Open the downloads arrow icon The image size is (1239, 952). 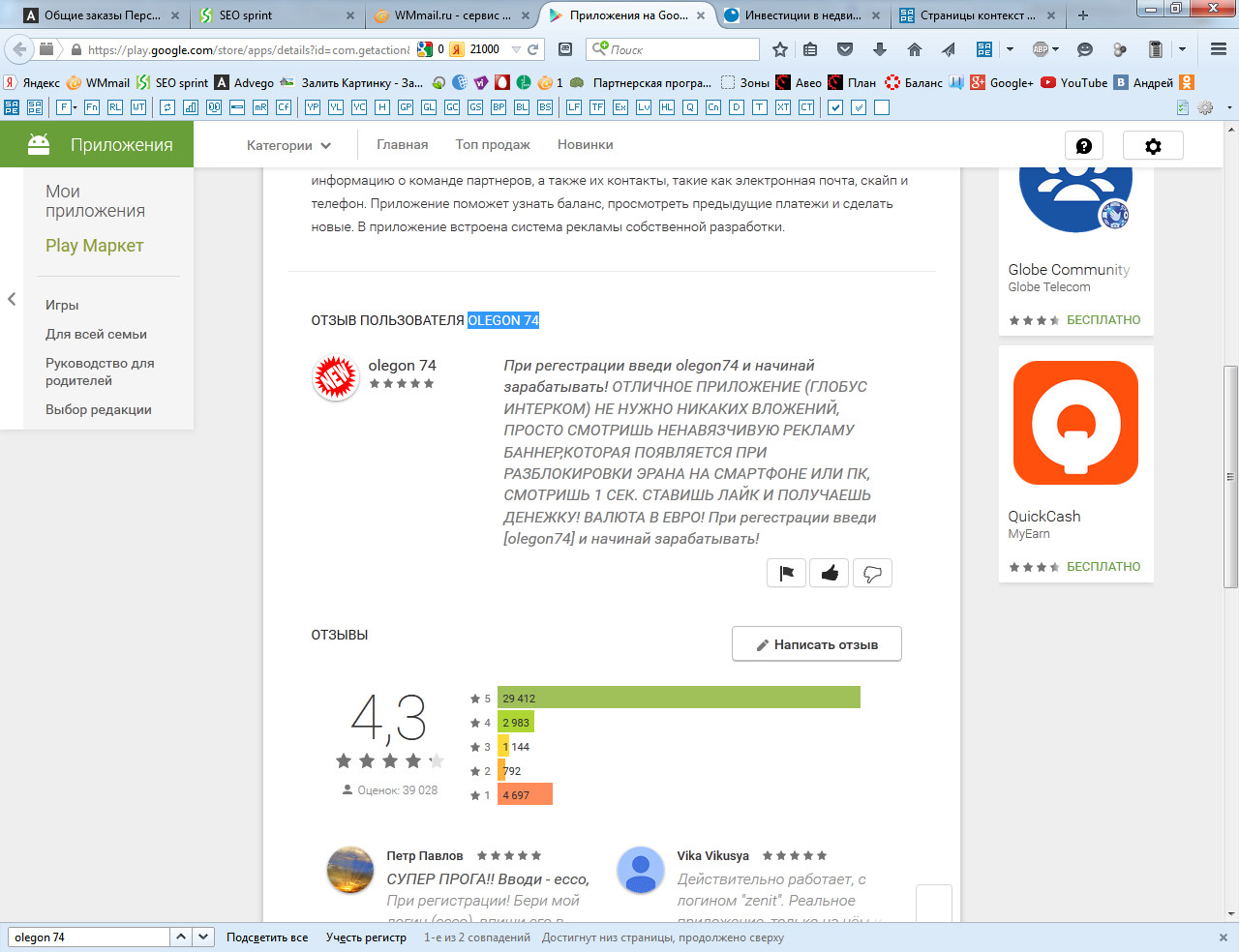pyautogui.click(x=879, y=49)
